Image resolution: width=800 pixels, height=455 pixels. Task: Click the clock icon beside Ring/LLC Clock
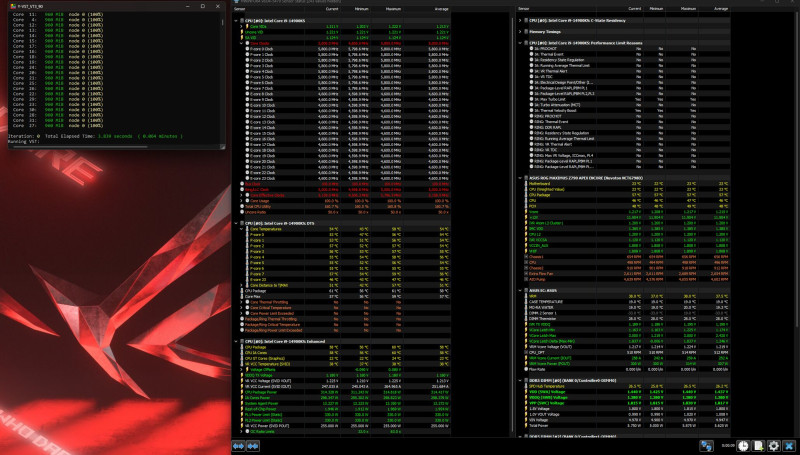coord(242,189)
